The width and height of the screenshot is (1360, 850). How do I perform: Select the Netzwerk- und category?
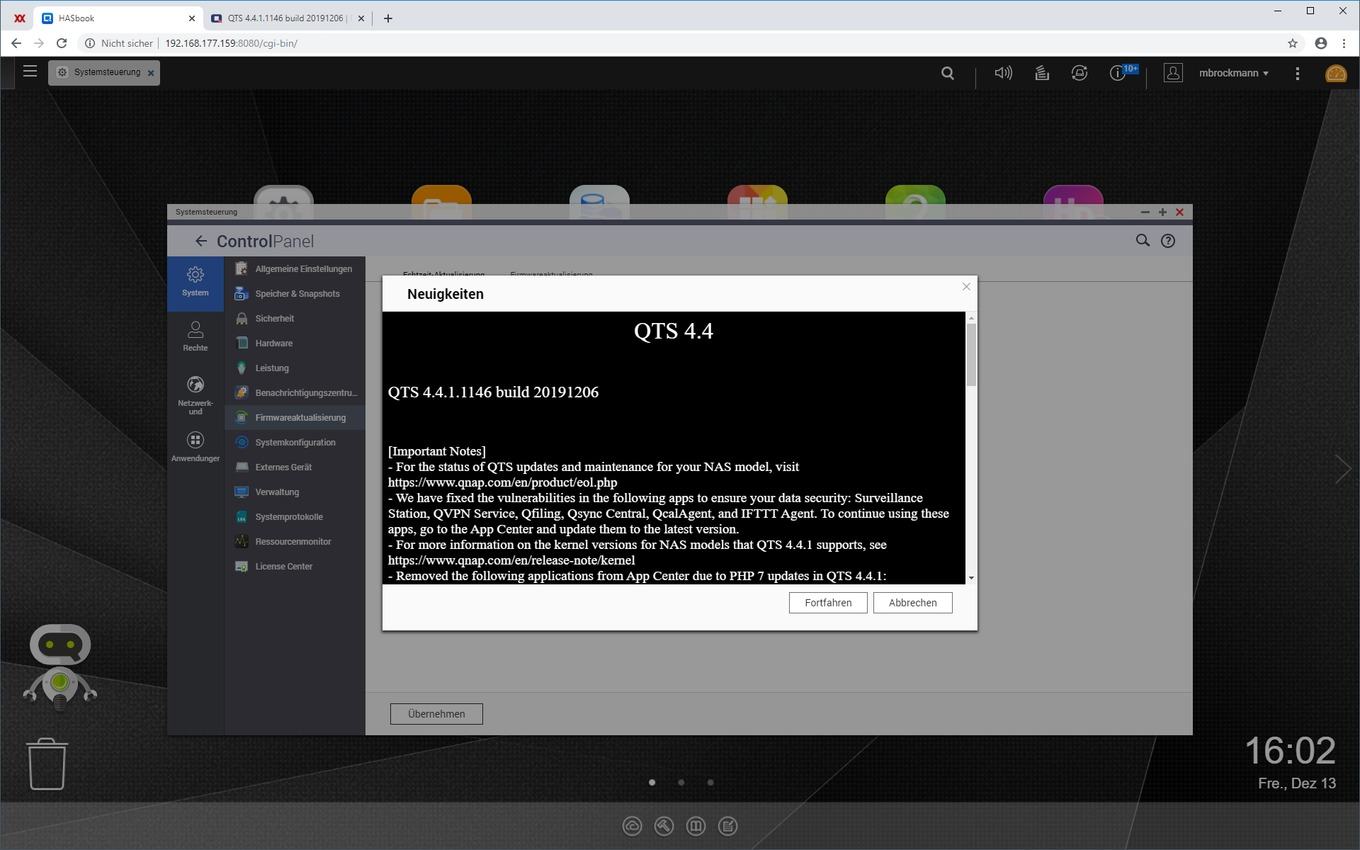pos(195,395)
